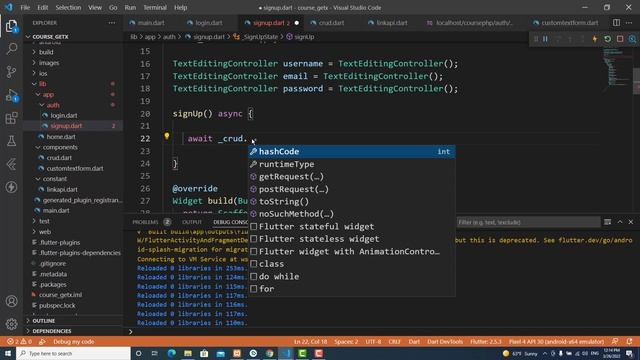Switch to the OUTPUT panel tab

tap(192, 222)
